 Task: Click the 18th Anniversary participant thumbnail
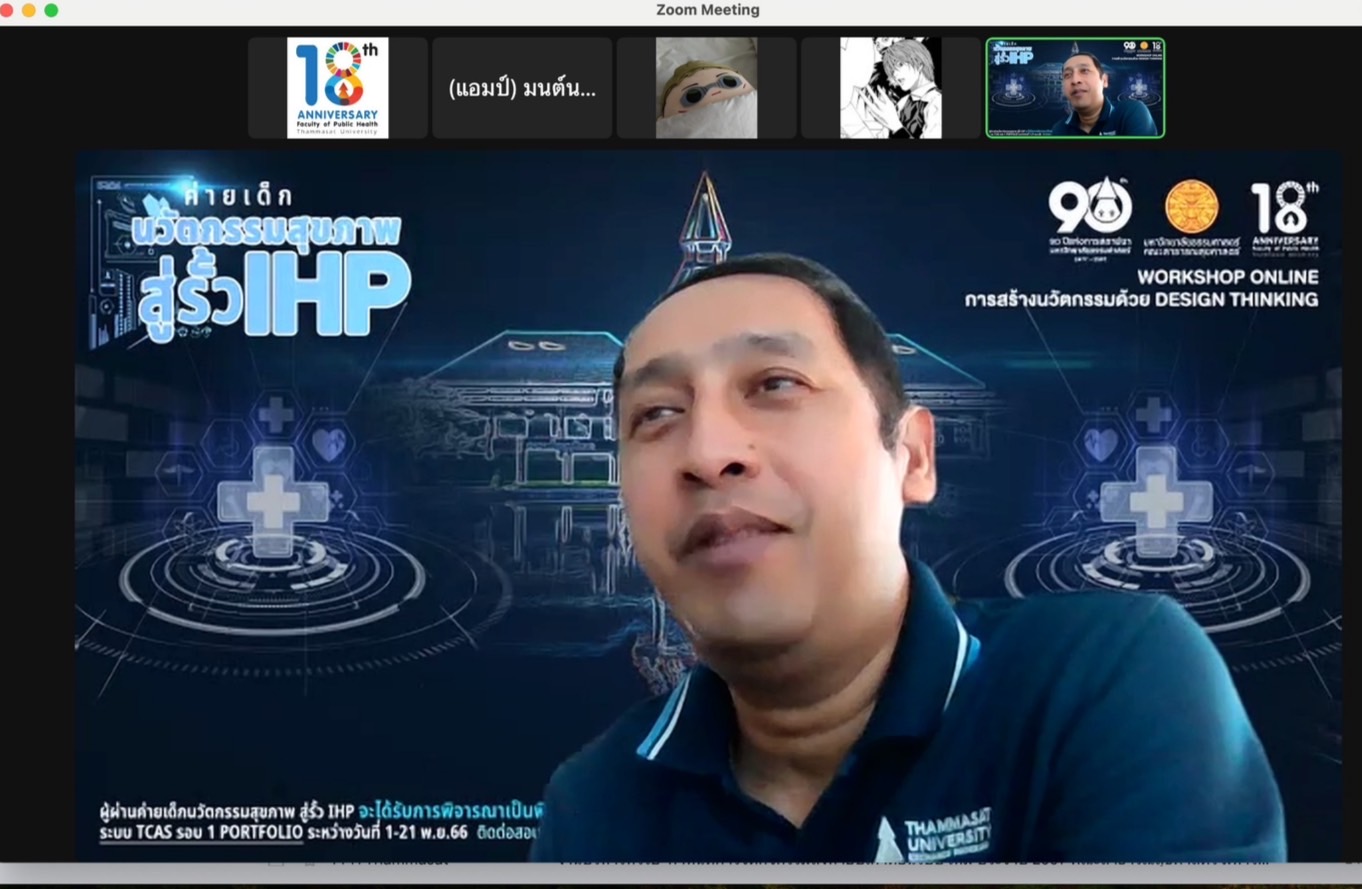click(x=337, y=88)
